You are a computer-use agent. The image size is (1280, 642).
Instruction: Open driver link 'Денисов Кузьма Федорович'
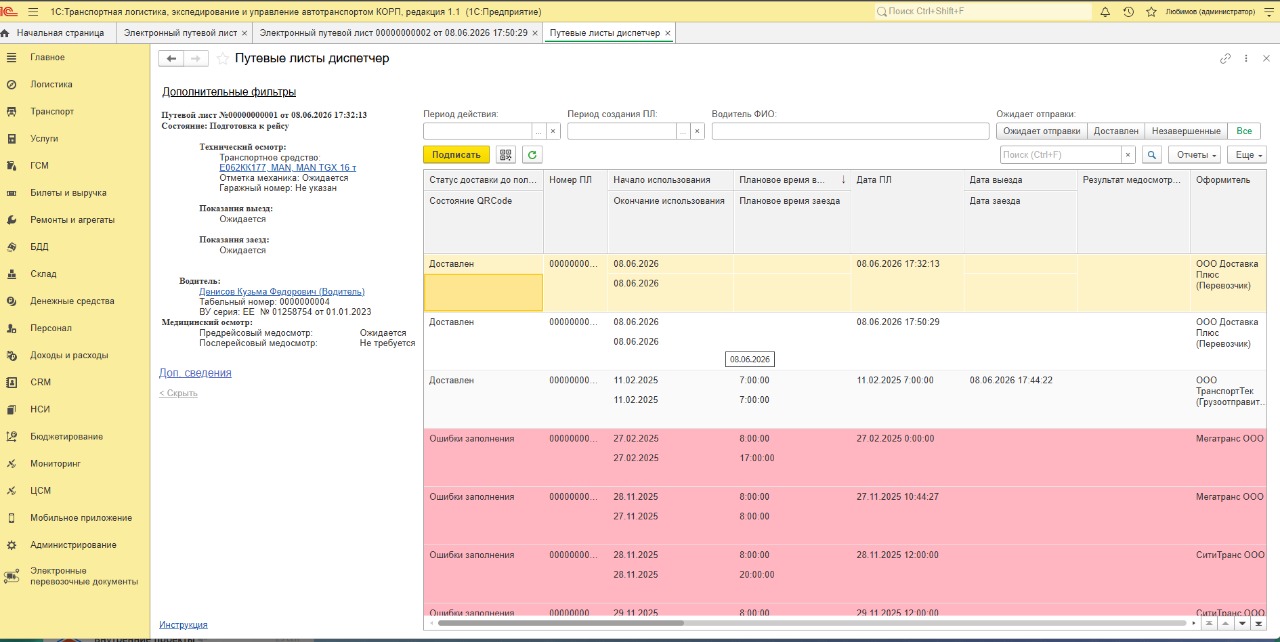(282, 291)
